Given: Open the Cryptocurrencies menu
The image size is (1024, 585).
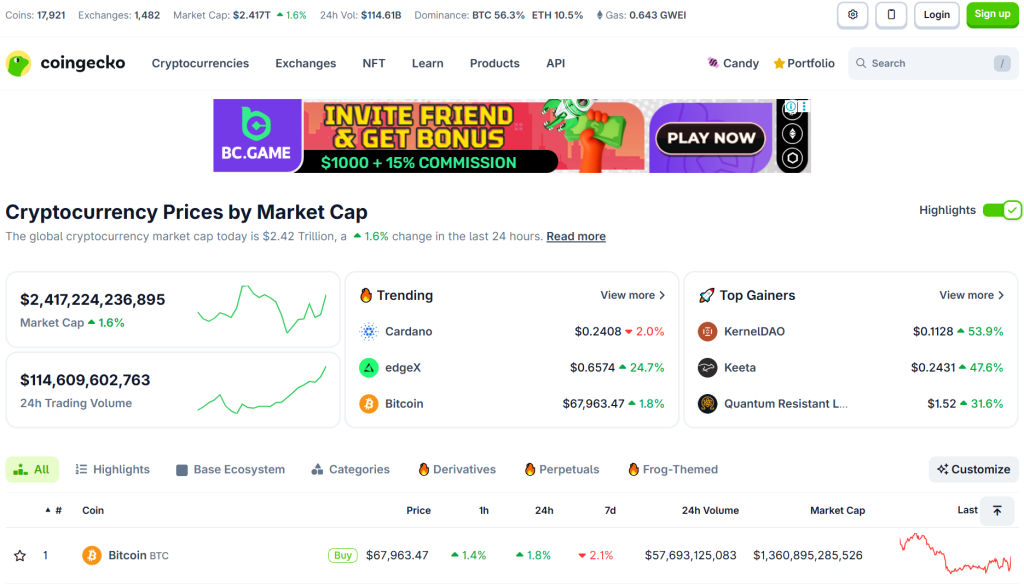Looking at the screenshot, I should point(200,63).
